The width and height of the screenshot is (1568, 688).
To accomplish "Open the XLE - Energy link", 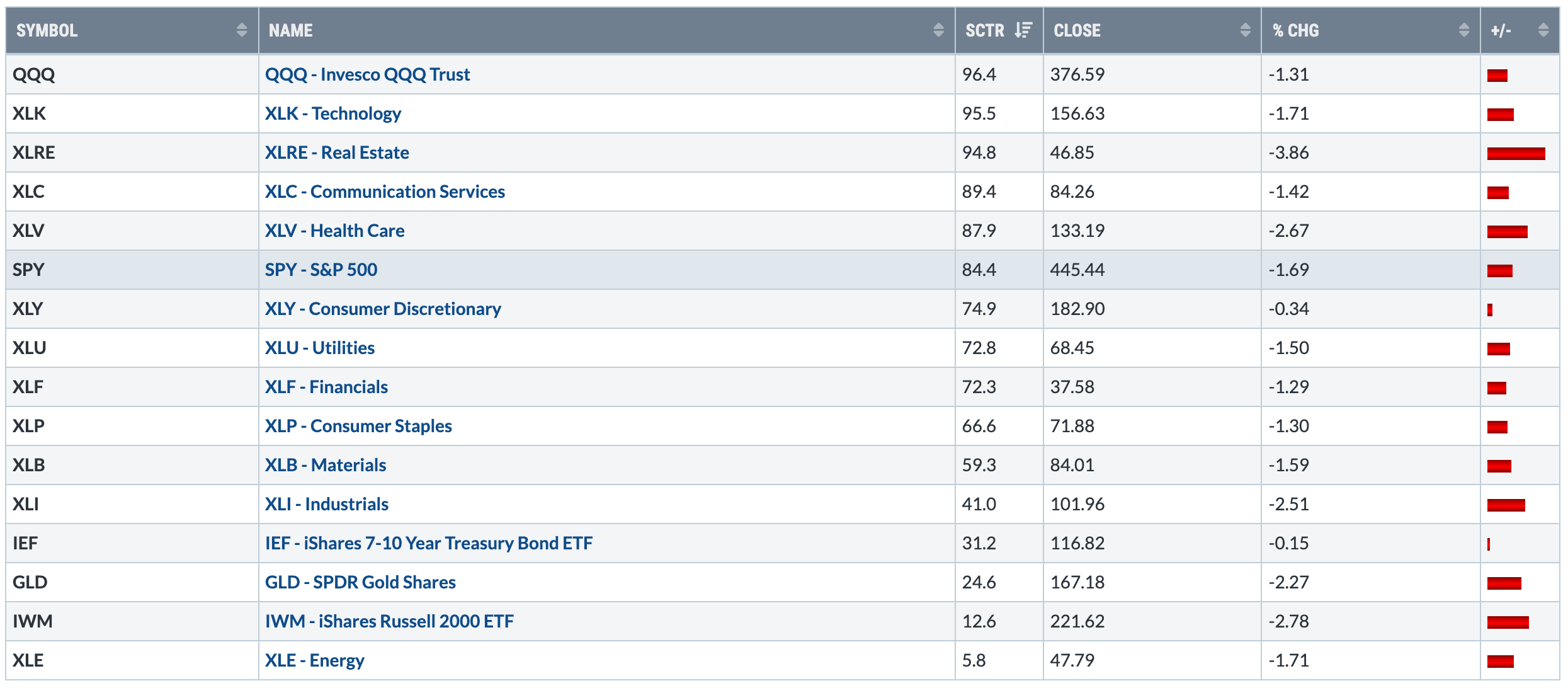I will tap(314, 660).
